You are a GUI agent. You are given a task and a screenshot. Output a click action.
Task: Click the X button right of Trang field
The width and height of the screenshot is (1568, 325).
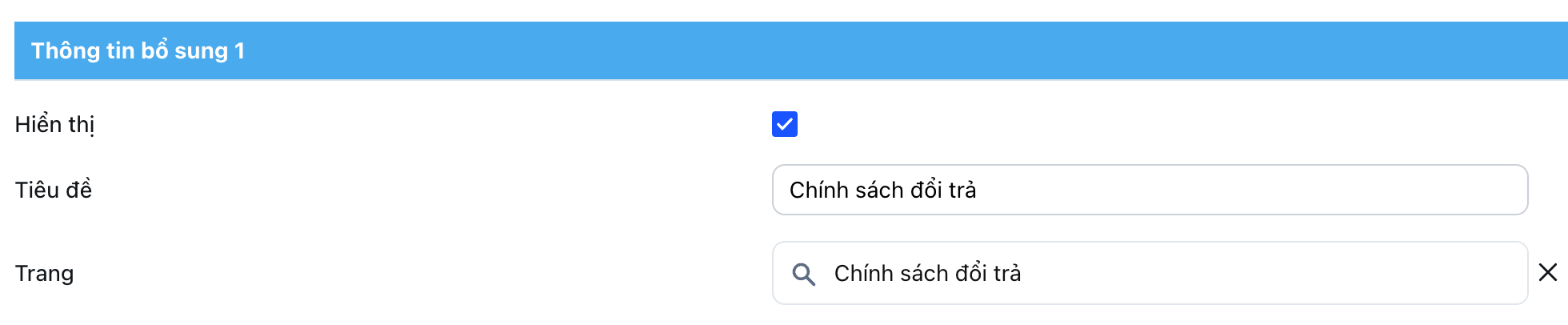[x=1548, y=273]
